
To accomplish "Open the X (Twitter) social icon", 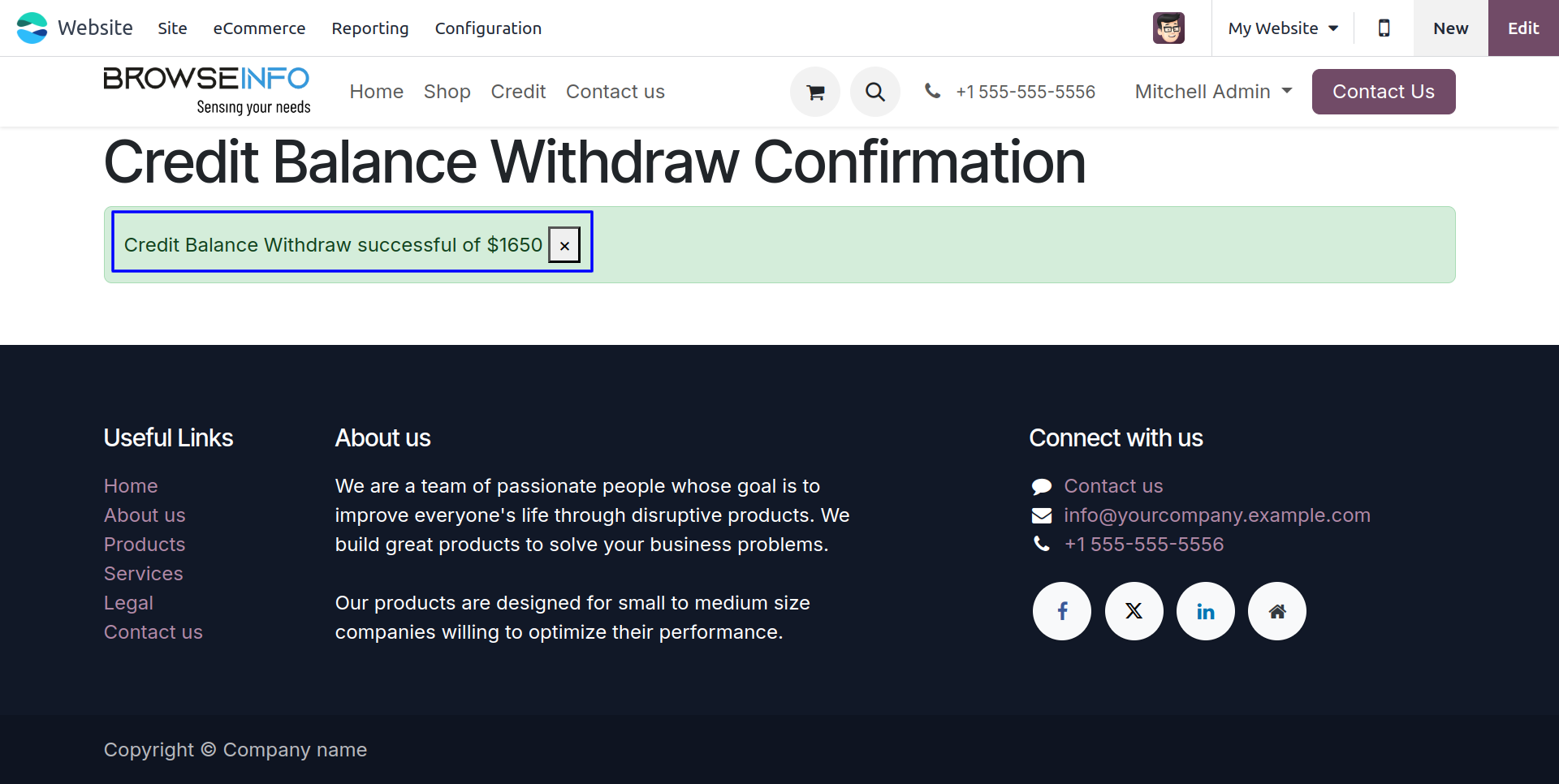I will point(1134,611).
